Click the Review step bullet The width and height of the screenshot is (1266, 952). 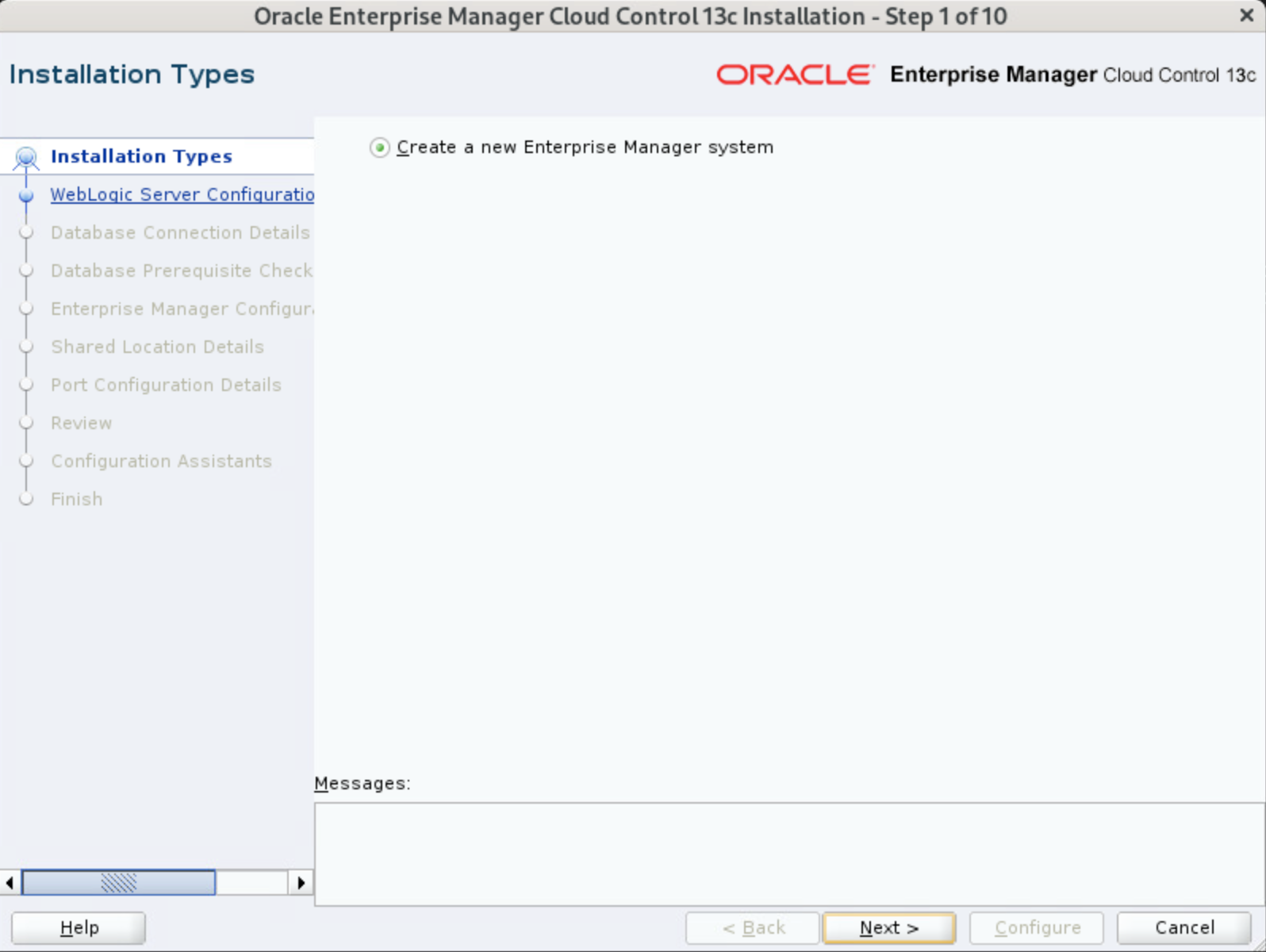[x=26, y=423]
